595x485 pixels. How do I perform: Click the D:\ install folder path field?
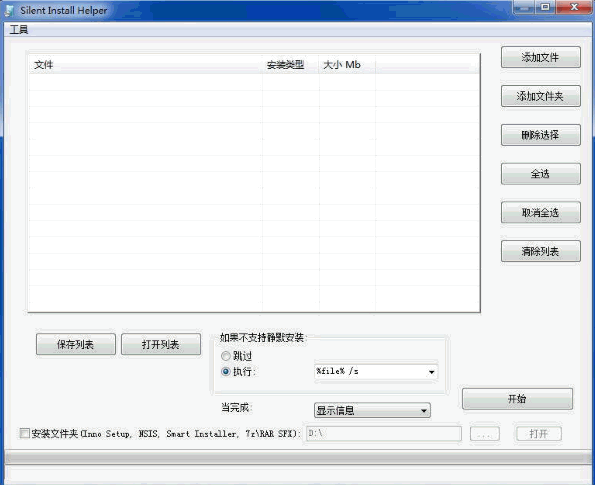pyautogui.click(x=384, y=434)
